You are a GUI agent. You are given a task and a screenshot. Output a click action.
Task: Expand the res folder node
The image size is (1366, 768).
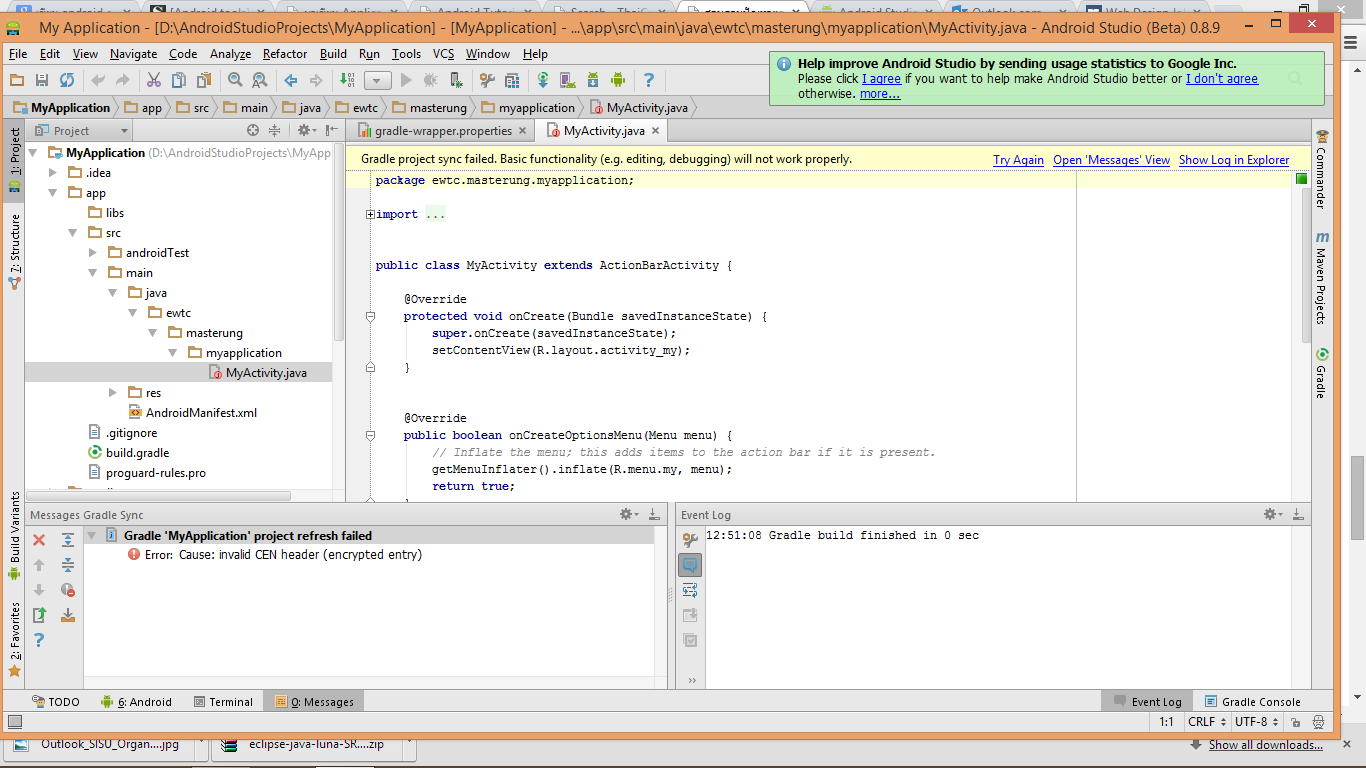click(x=113, y=393)
